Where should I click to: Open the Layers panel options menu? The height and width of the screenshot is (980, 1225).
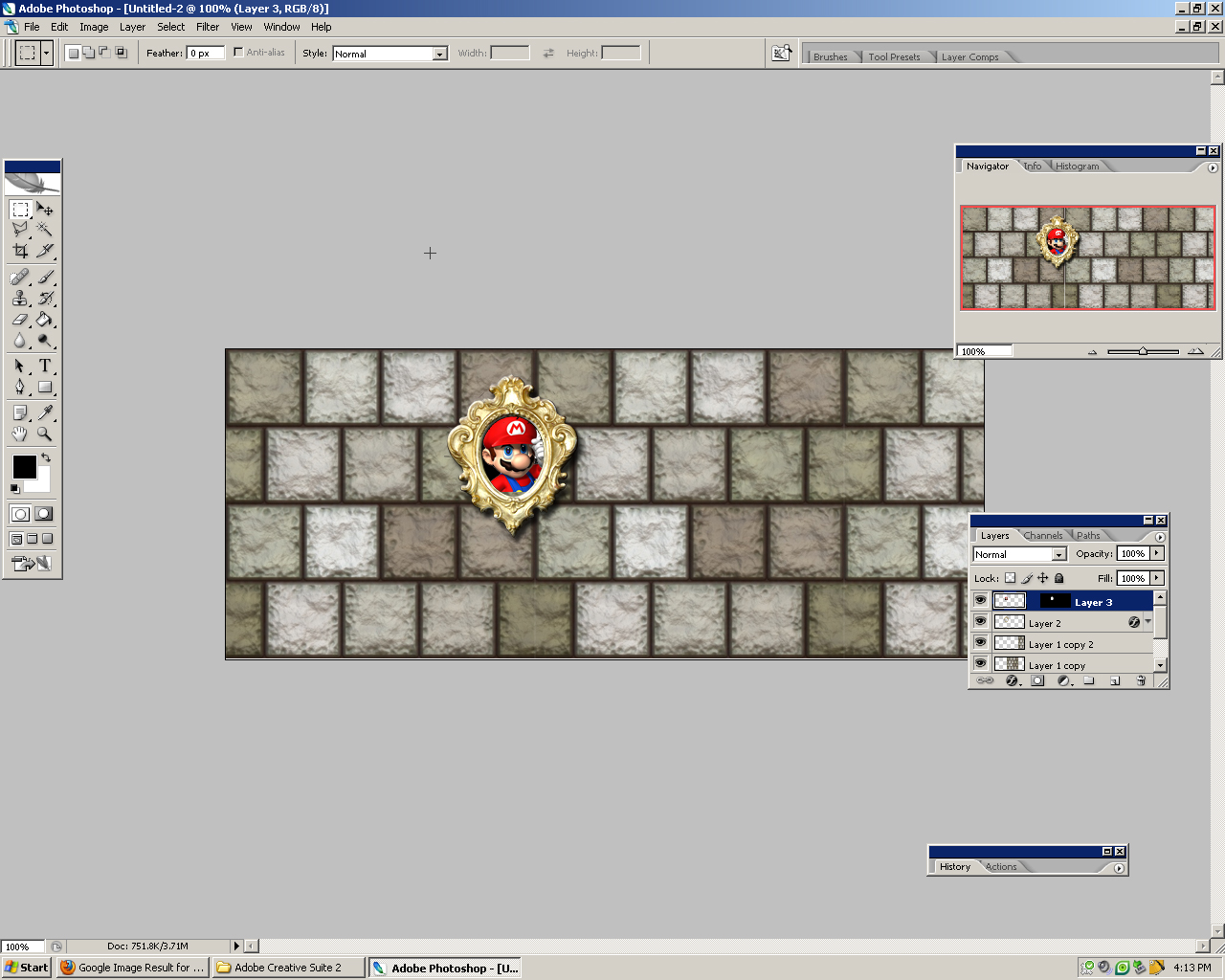[1160, 537]
